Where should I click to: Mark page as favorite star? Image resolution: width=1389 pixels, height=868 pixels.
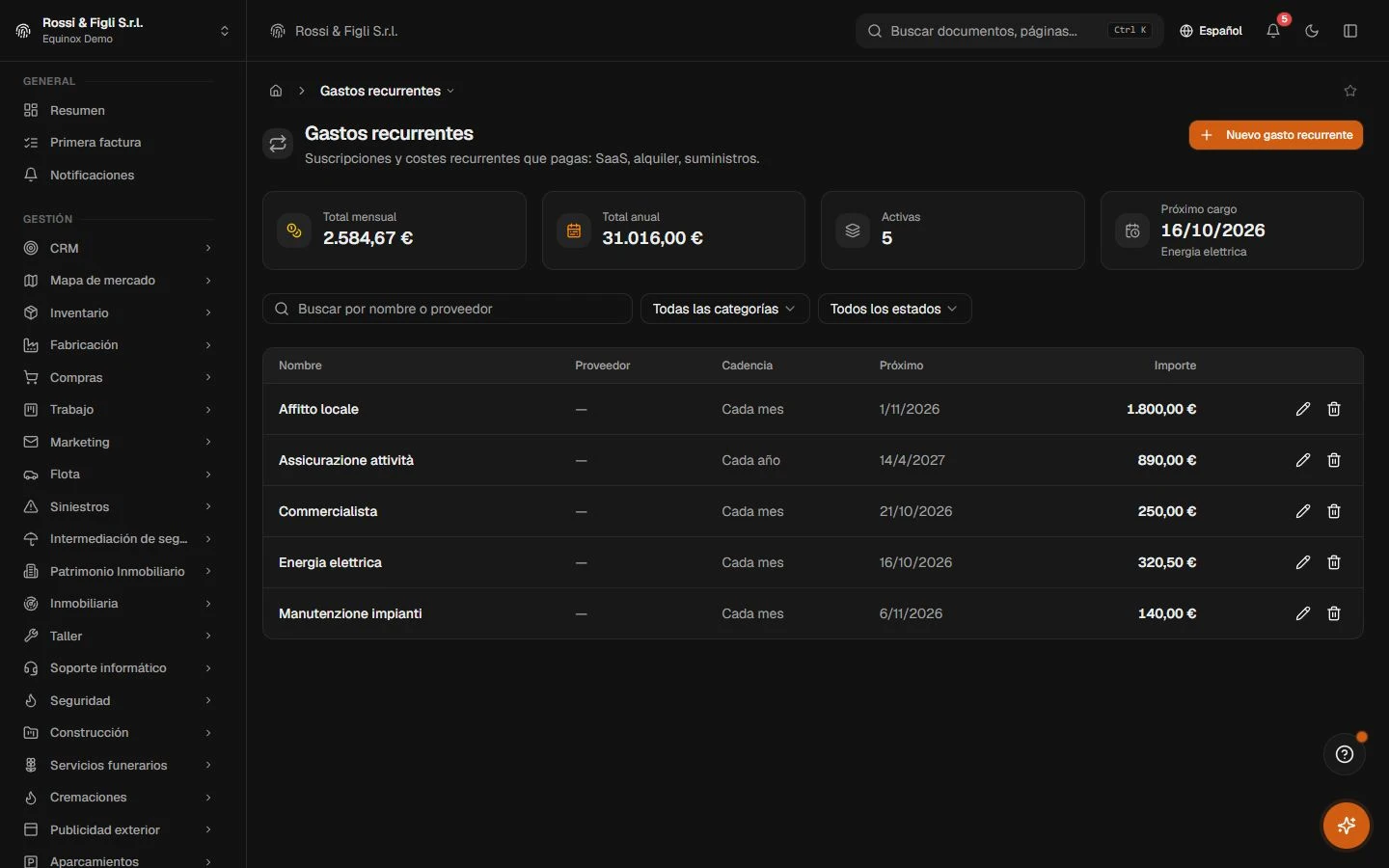pos(1350,91)
